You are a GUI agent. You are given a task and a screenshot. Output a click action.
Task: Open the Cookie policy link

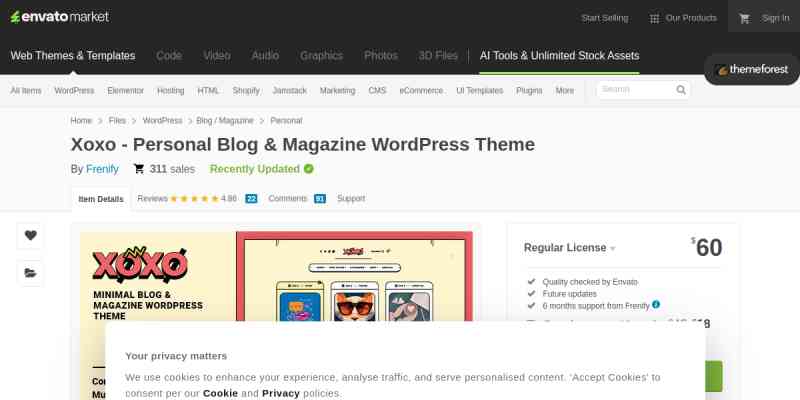220,393
